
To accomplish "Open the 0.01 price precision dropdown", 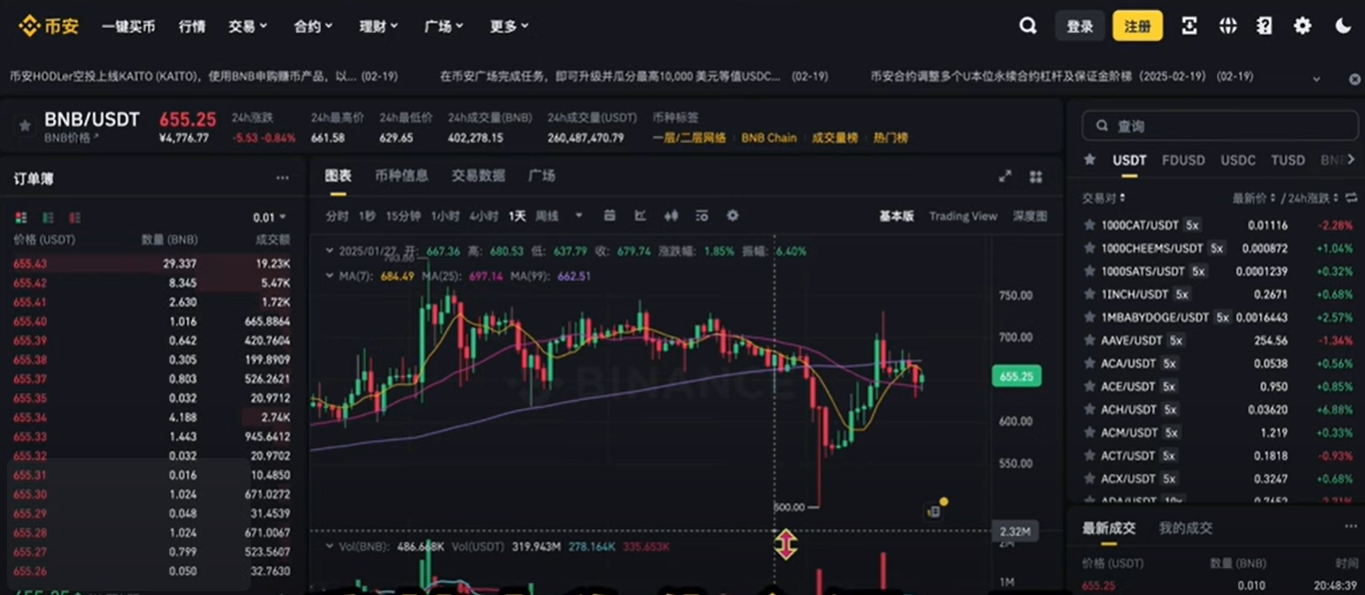I will pos(270,217).
